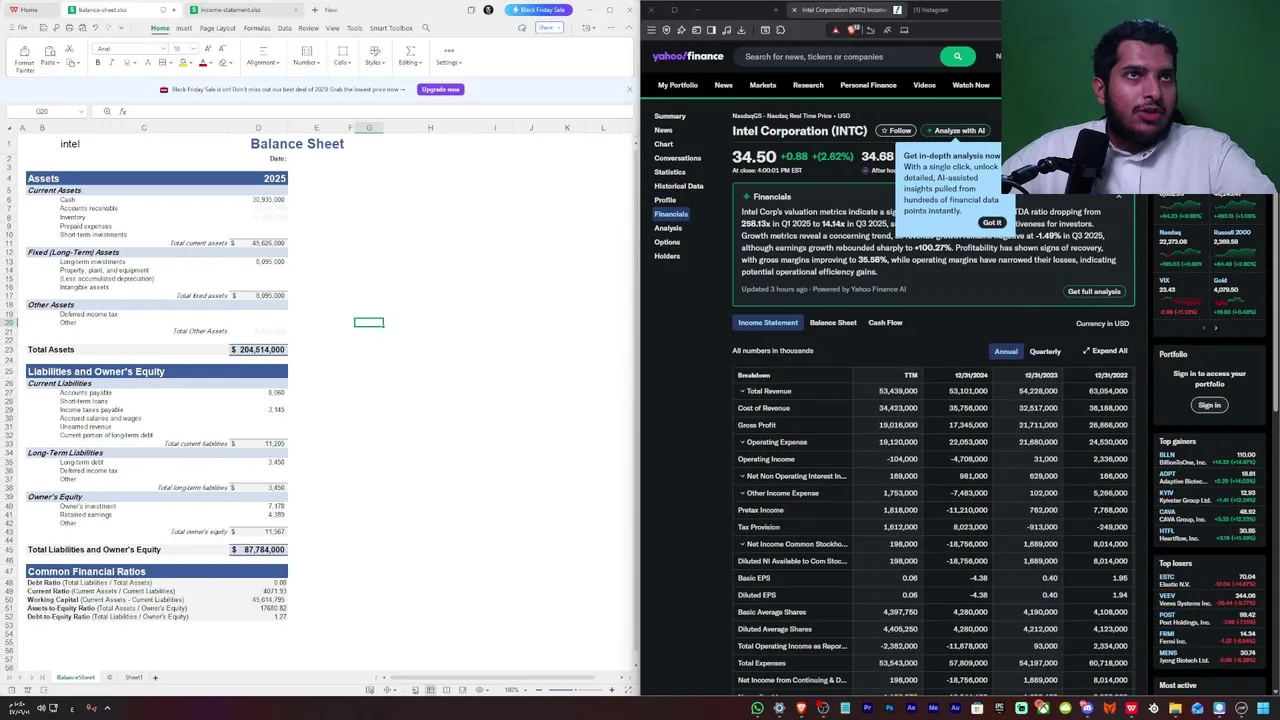Toggle Italic formatting in the spreadsheet

coord(112,63)
